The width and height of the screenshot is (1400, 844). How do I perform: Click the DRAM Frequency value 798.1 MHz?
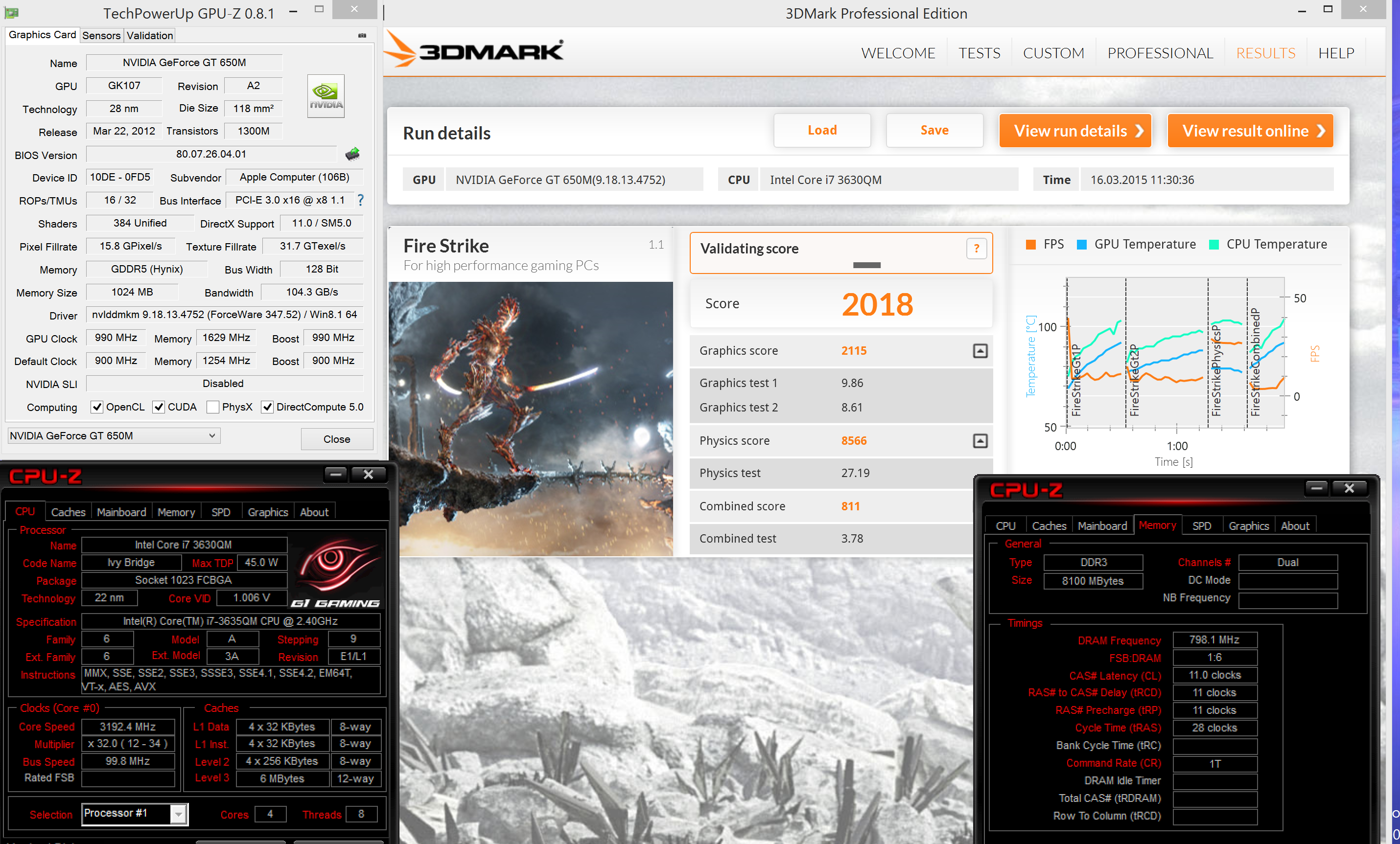1215,640
